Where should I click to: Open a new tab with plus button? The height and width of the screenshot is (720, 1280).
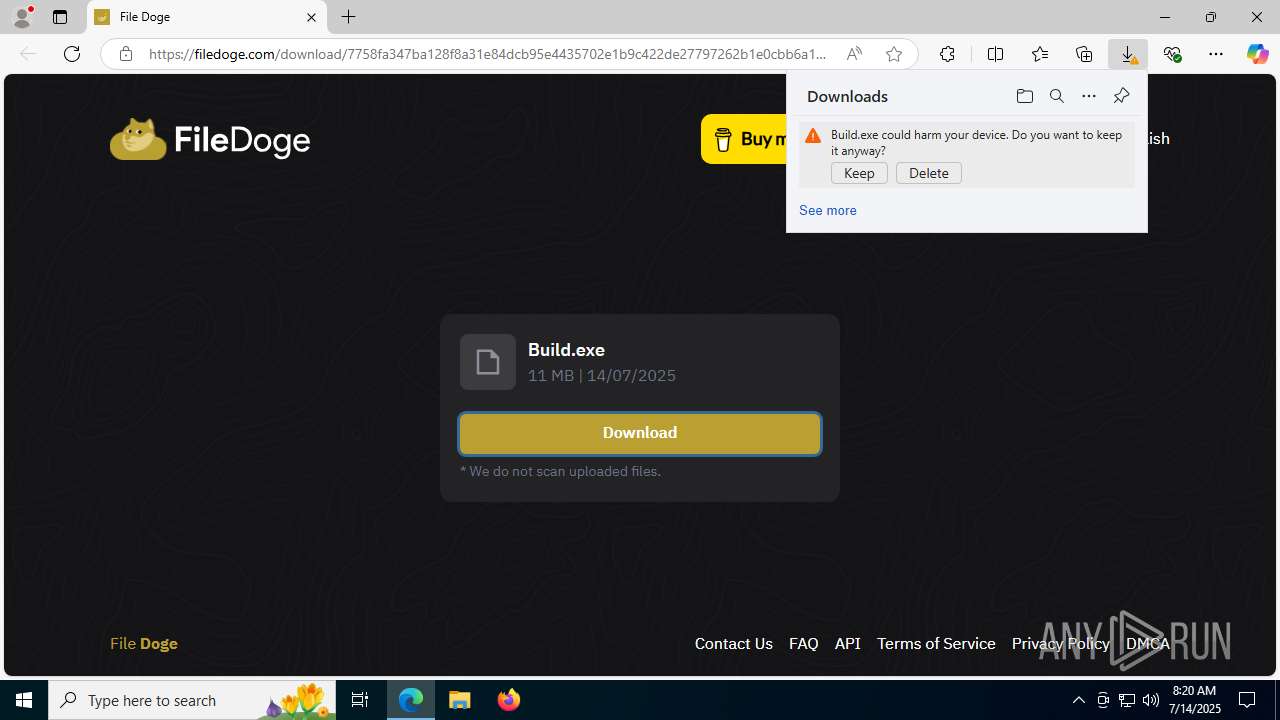(x=348, y=17)
